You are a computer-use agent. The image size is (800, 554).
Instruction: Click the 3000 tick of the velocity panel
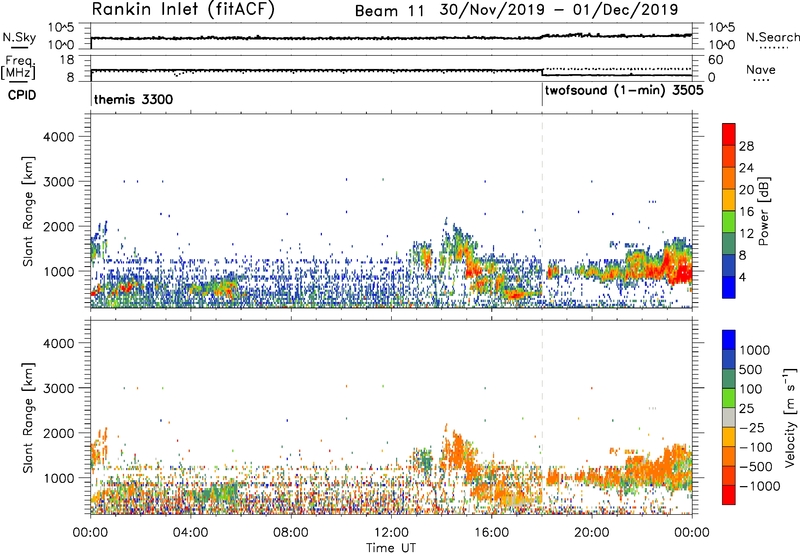[x=59, y=388]
